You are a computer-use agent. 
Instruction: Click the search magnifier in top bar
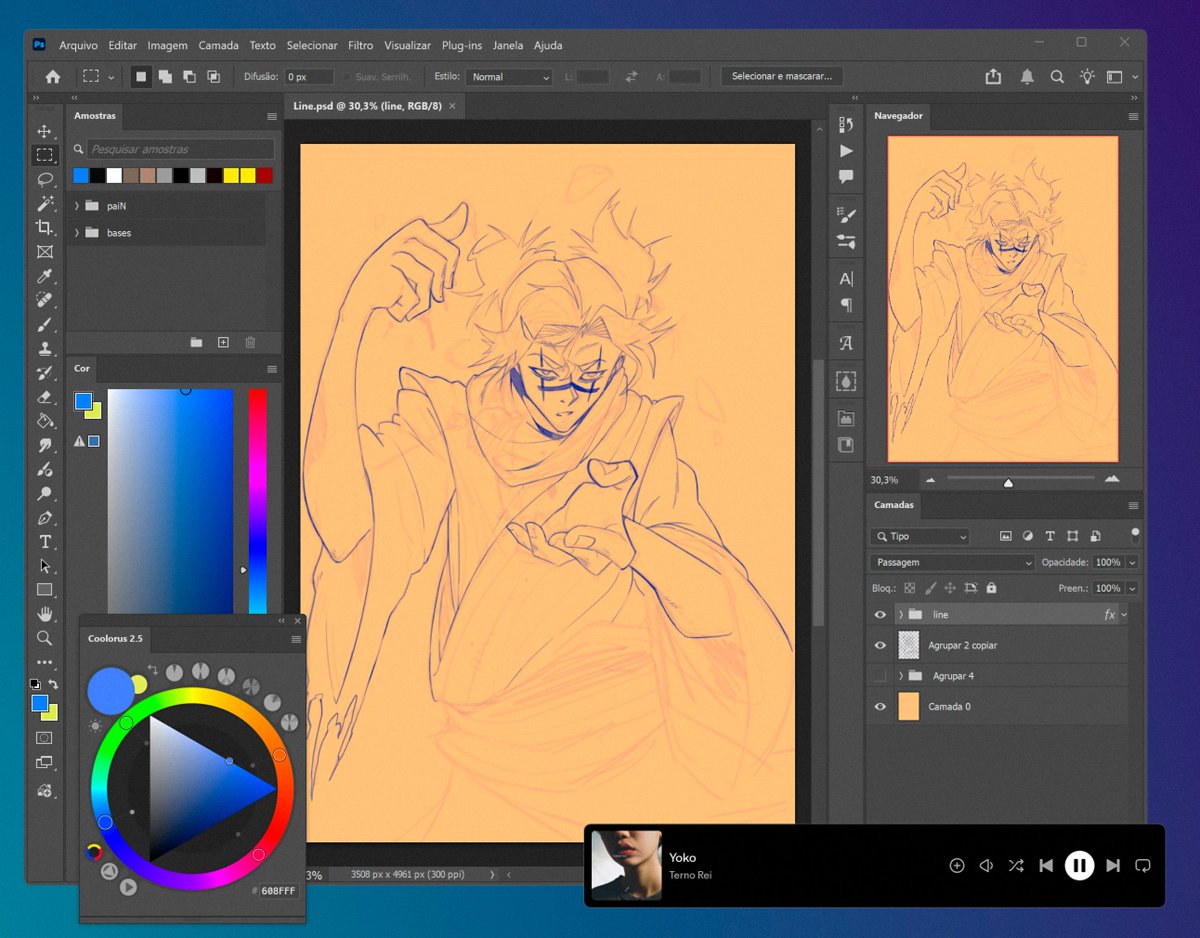pyautogui.click(x=1057, y=77)
